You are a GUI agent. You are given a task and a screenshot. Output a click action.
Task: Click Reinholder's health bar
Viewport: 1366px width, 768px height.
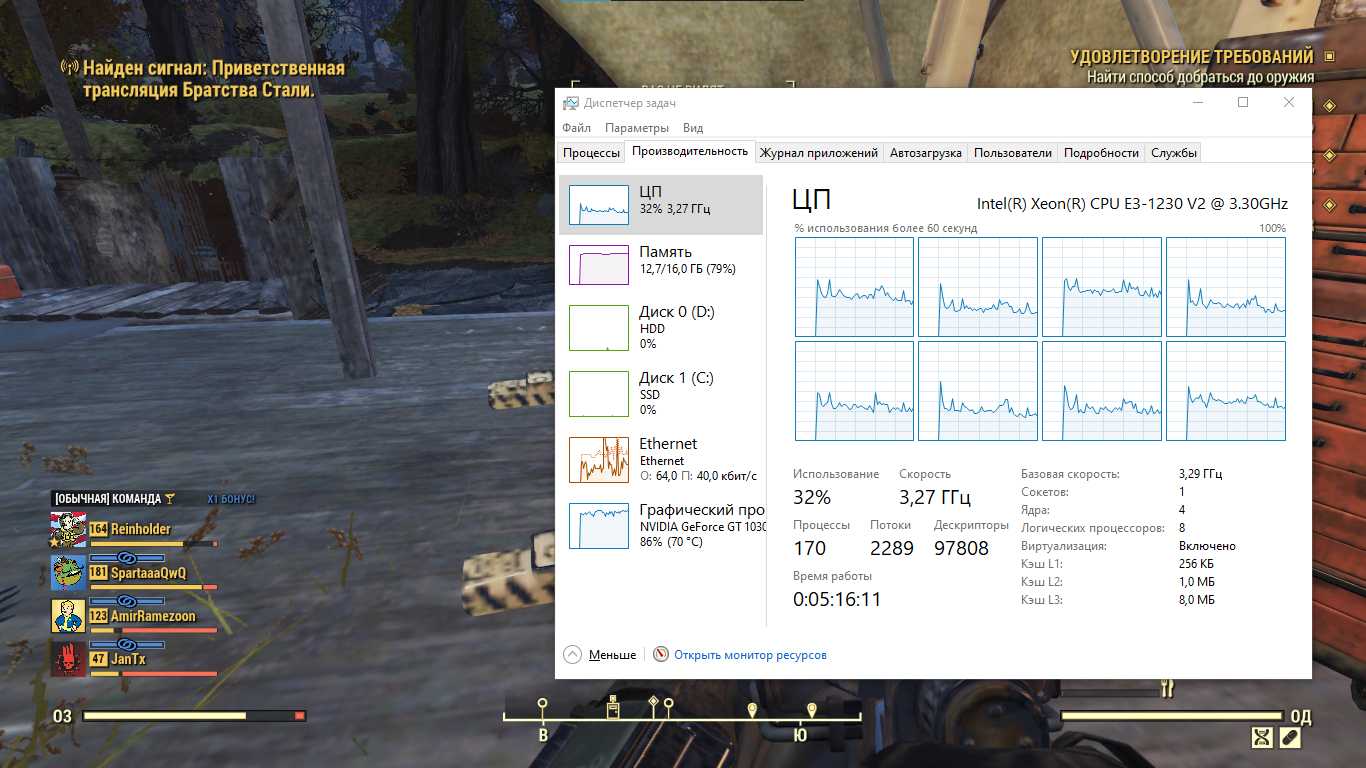pyautogui.click(x=153, y=544)
